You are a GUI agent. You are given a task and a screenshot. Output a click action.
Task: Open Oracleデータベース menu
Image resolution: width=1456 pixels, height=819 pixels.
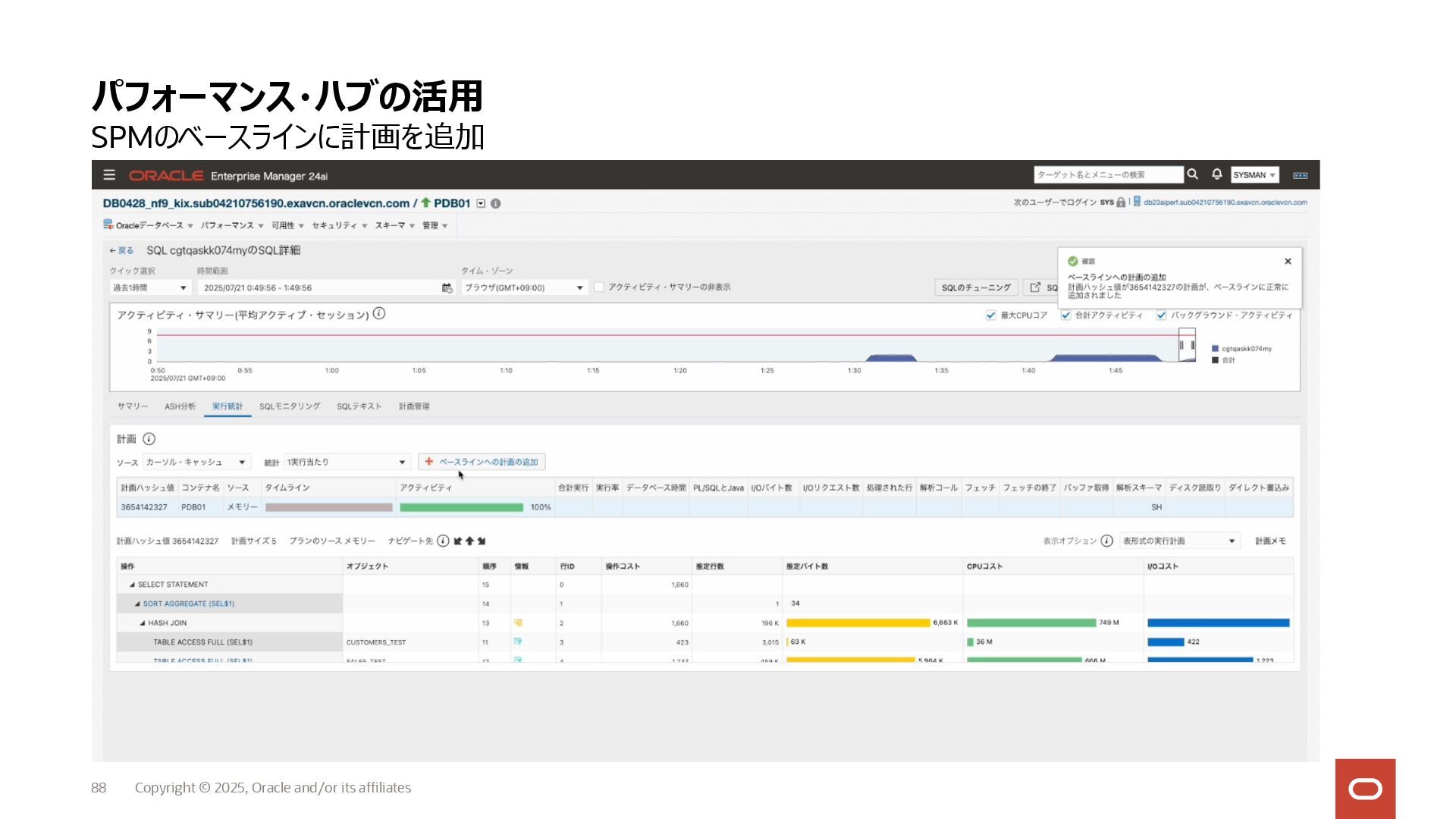coord(154,225)
